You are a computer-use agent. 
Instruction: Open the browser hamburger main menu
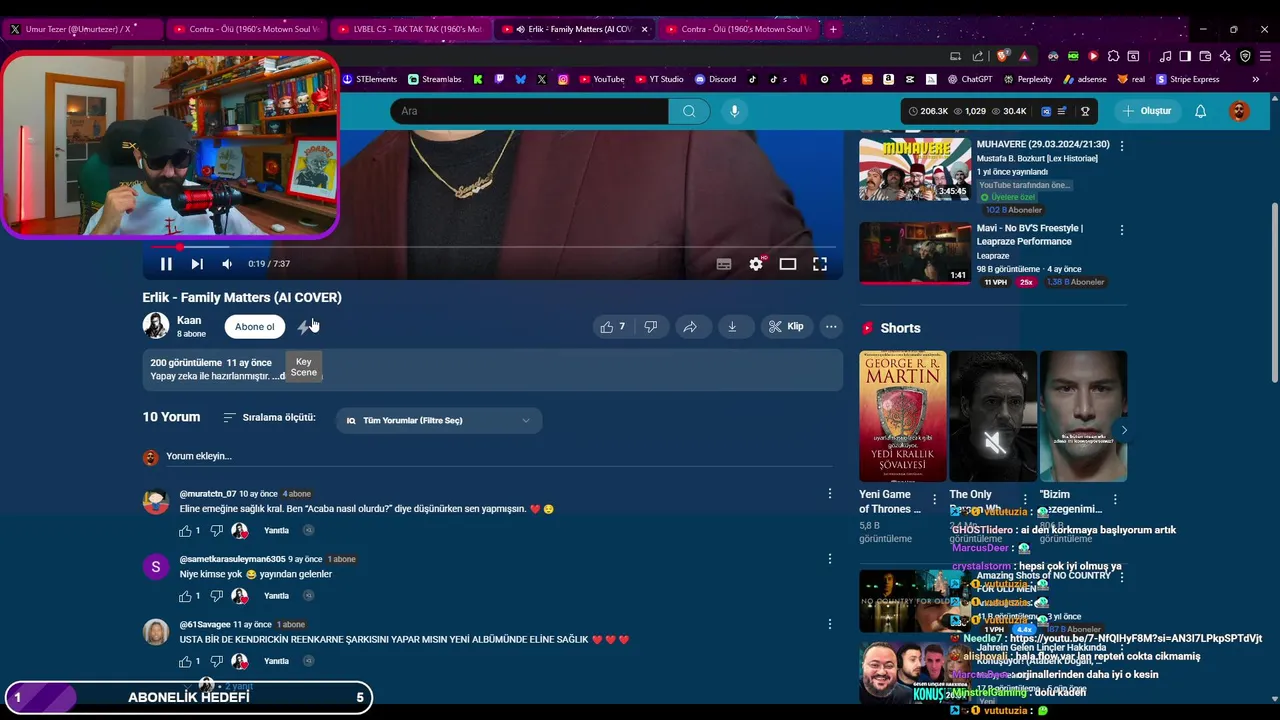pyautogui.click(x=1265, y=56)
